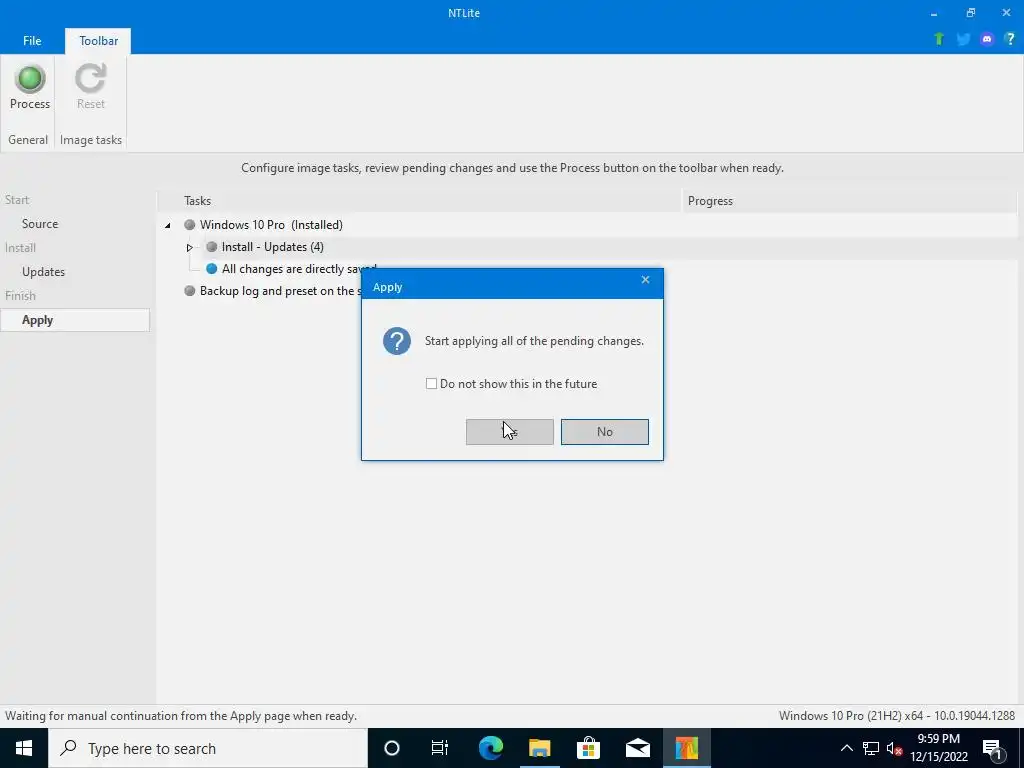This screenshot has height=768, width=1024.
Task: Collapse the Windows 10 Pro (Installed) node
Action: pyautogui.click(x=168, y=225)
